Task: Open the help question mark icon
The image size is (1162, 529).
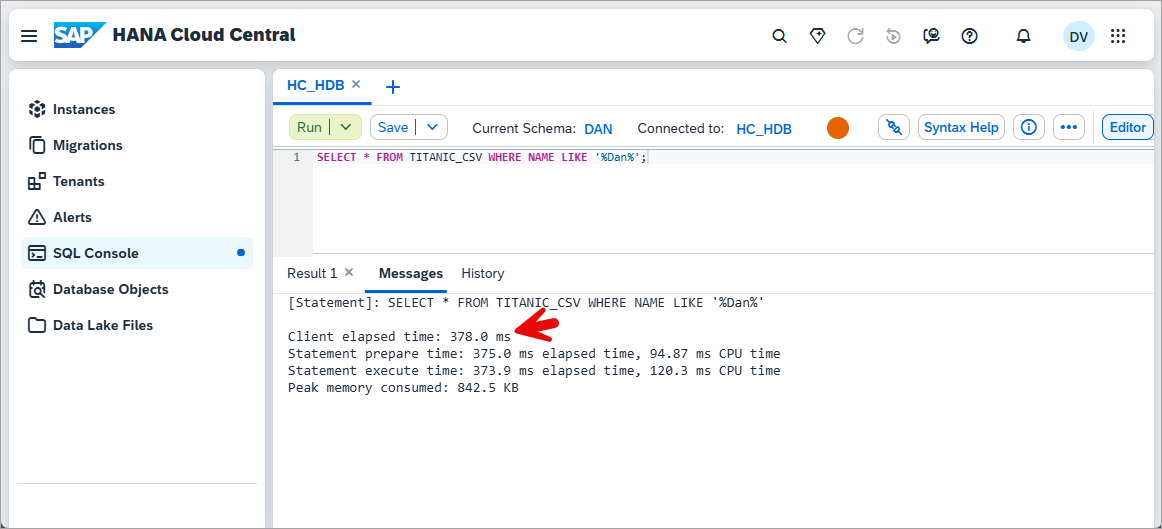Action: (969, 36)
